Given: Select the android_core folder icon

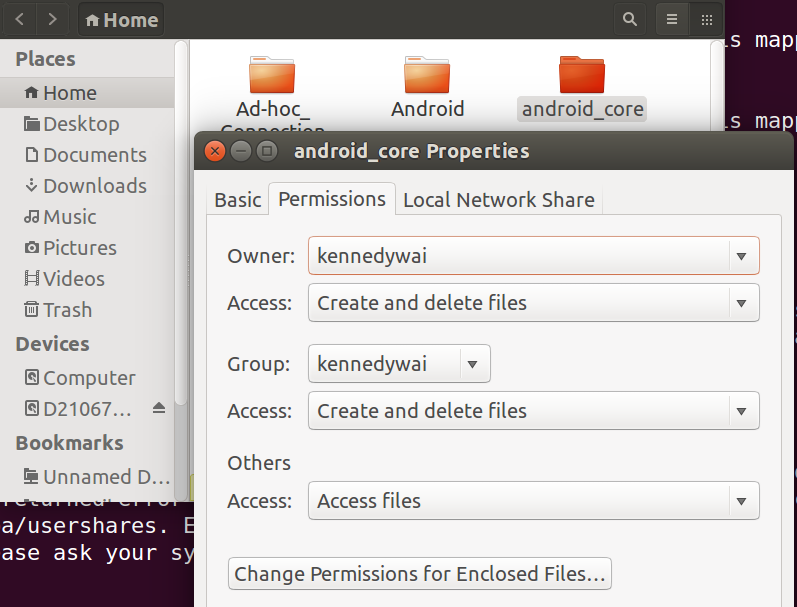Looking at the screenshot, I should click(x=582, y=75).
